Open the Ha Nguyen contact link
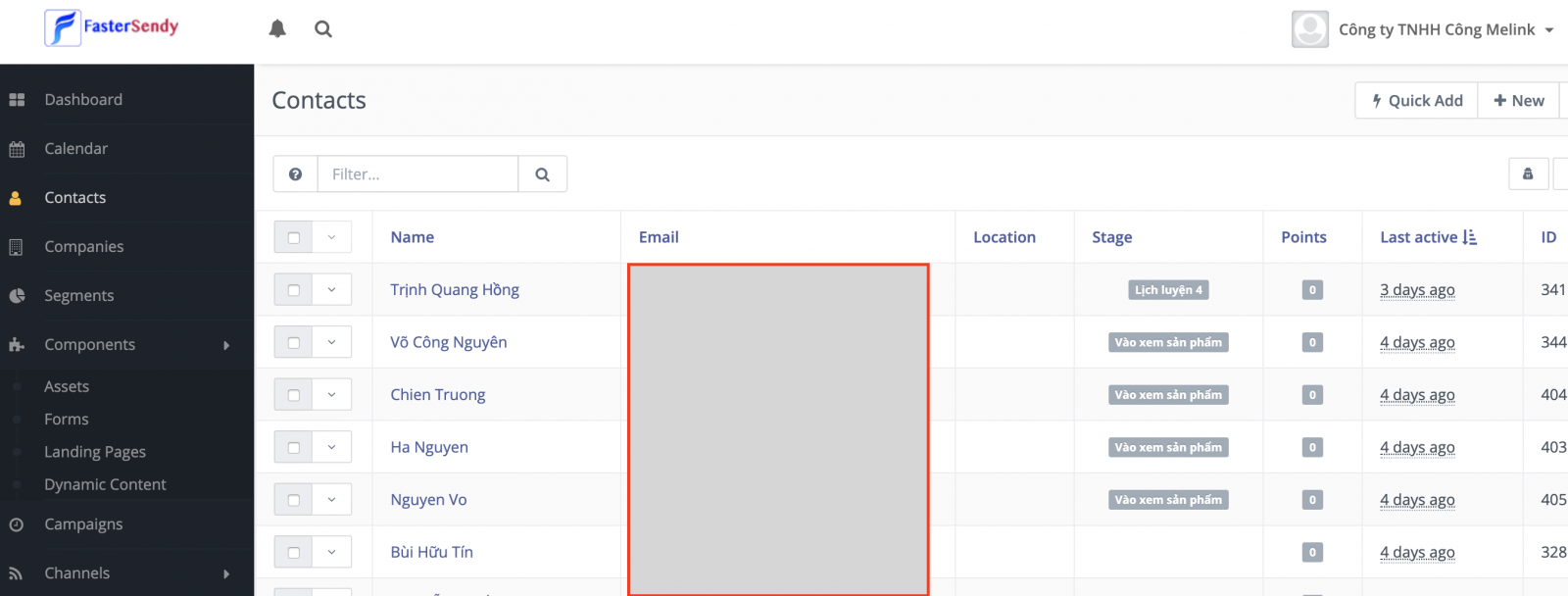The image size is (1568, 596). coord(429,447)
